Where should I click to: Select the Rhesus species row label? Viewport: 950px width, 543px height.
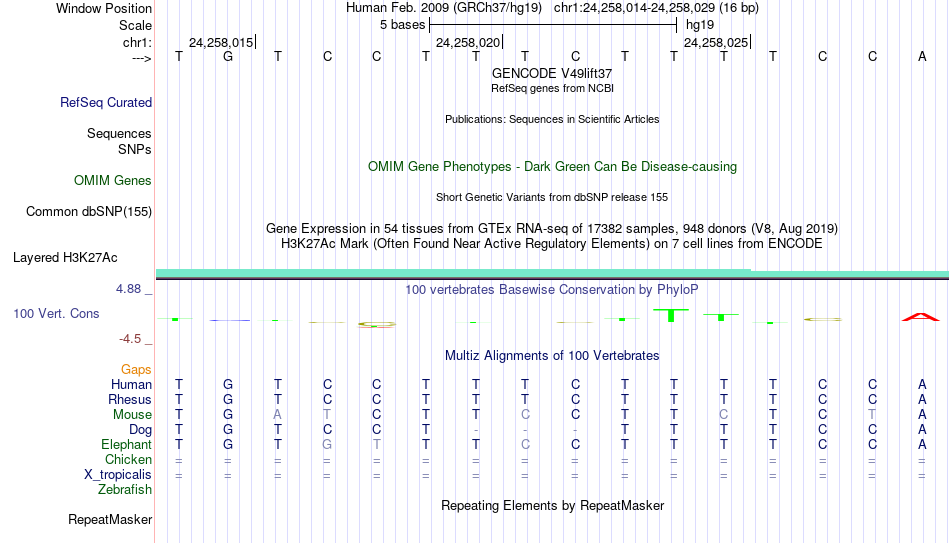click(x=130, y=399)
